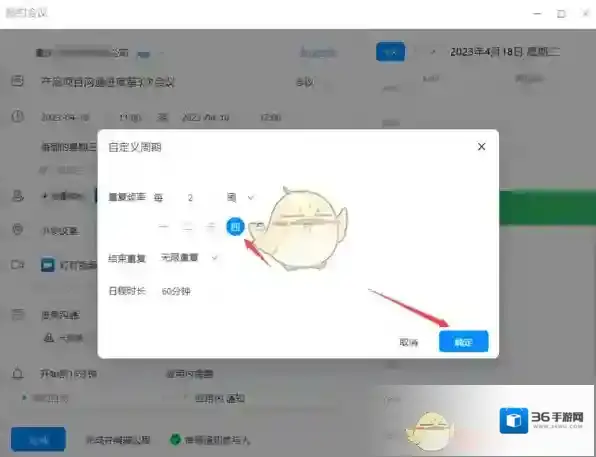Screen dimensions: 596x457
Task: Toggle the Monday 一 day circle
Action: click(163, 227)
